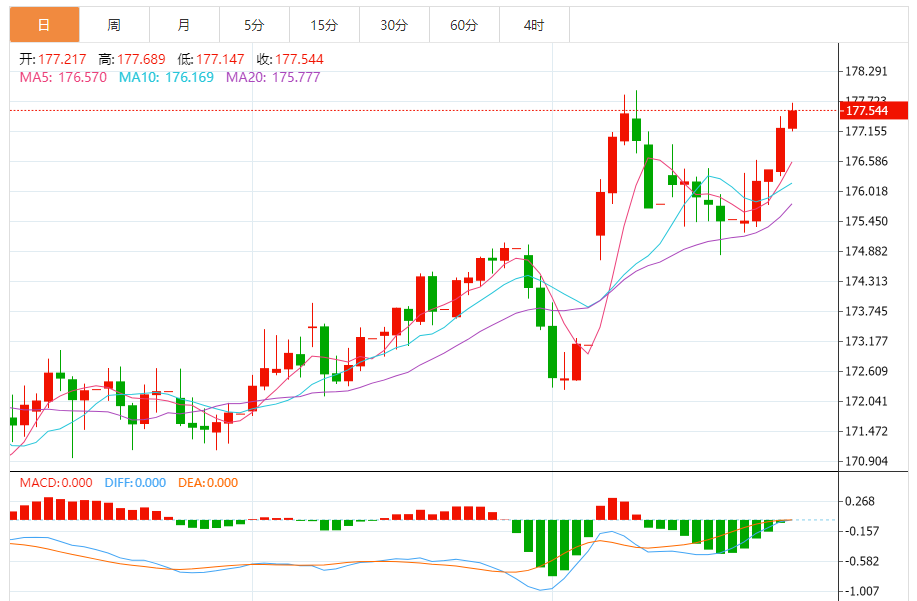Click the DEA: 0.000 label

[x=208, y=483]
